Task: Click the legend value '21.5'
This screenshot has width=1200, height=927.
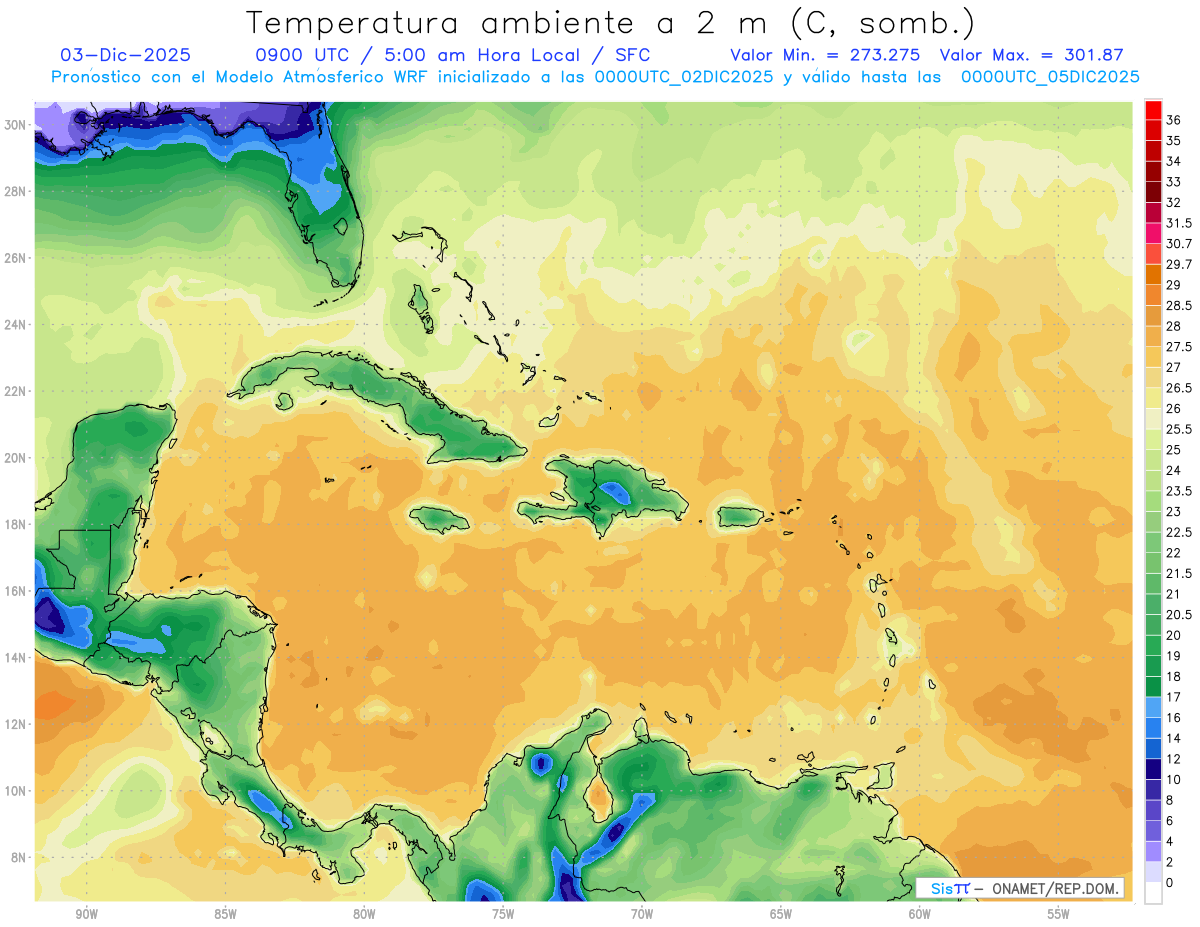Action: 1179,573
